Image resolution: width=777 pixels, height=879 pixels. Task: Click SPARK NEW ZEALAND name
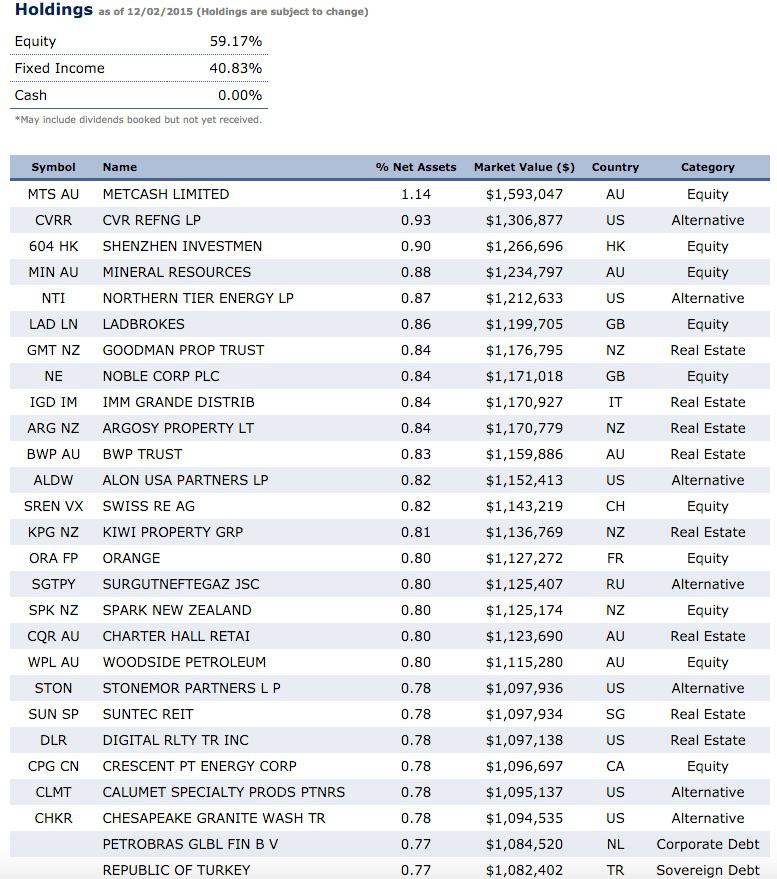pos(177,610)
